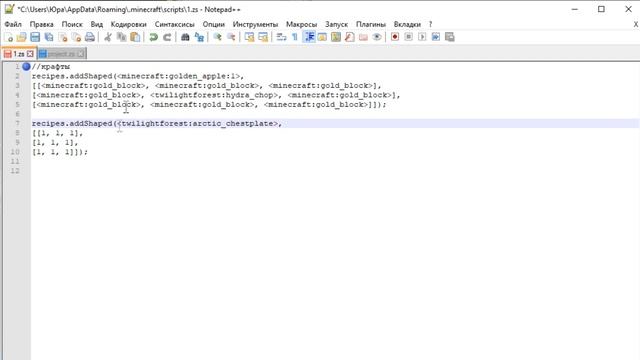The image size is (640, 360).
Task: Create a new document via toolbar
Action: (8, 37)
